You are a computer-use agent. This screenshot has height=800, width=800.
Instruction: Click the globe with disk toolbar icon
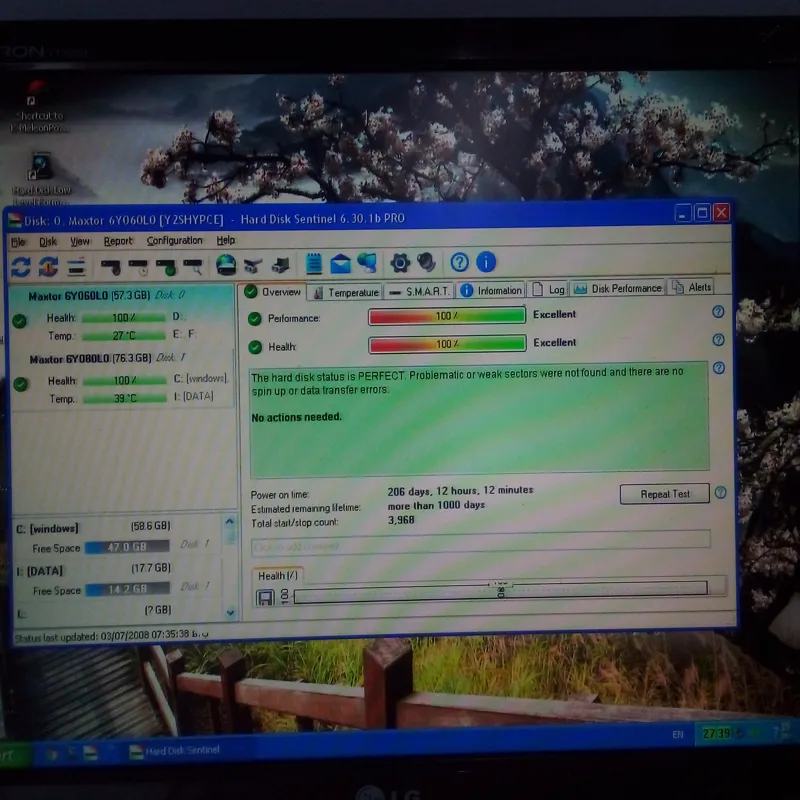(226, 265)
